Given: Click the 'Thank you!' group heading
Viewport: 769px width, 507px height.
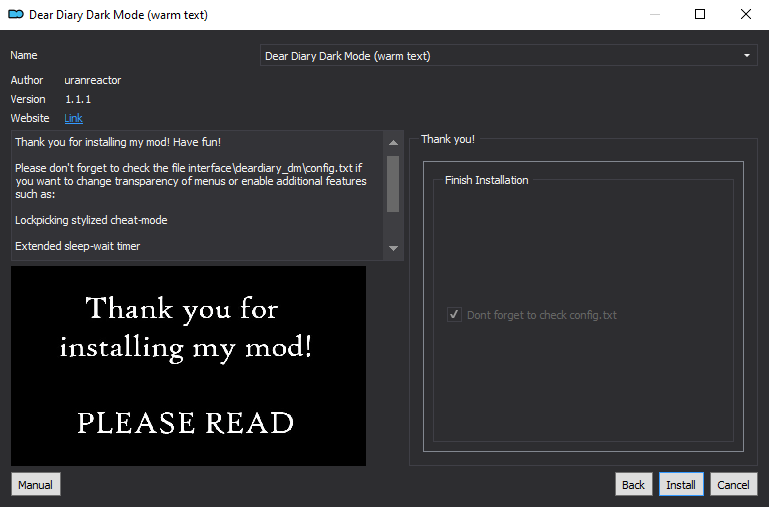Looking at the screenshot, I should pyautogui.click(x=448, y=139).
